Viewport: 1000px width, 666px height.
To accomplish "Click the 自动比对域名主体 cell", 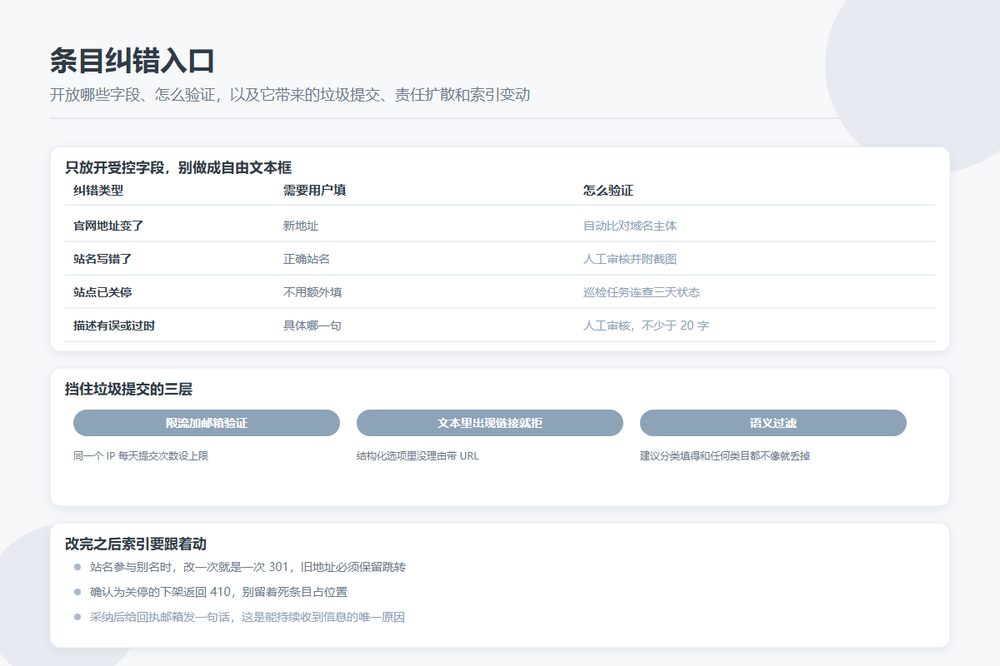I will (x=629, y=226).
